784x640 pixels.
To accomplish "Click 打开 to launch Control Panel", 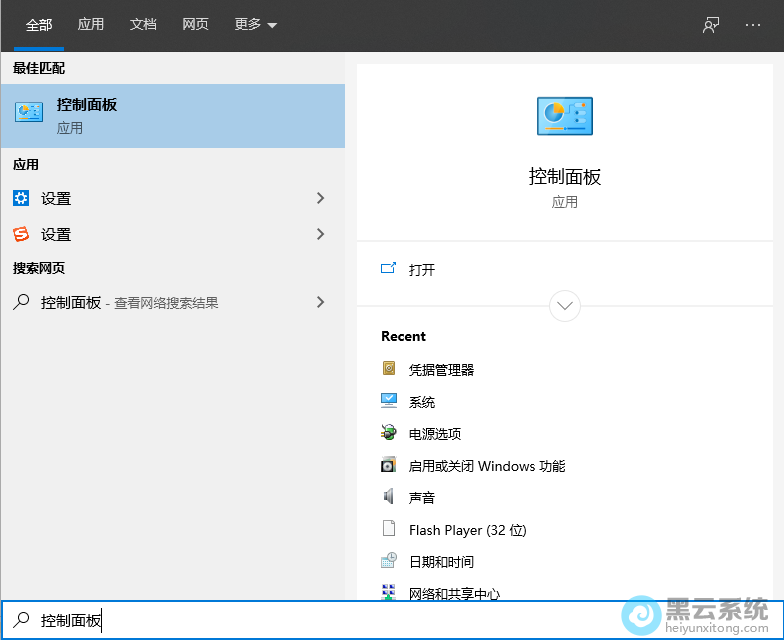I will pos(421,270).
